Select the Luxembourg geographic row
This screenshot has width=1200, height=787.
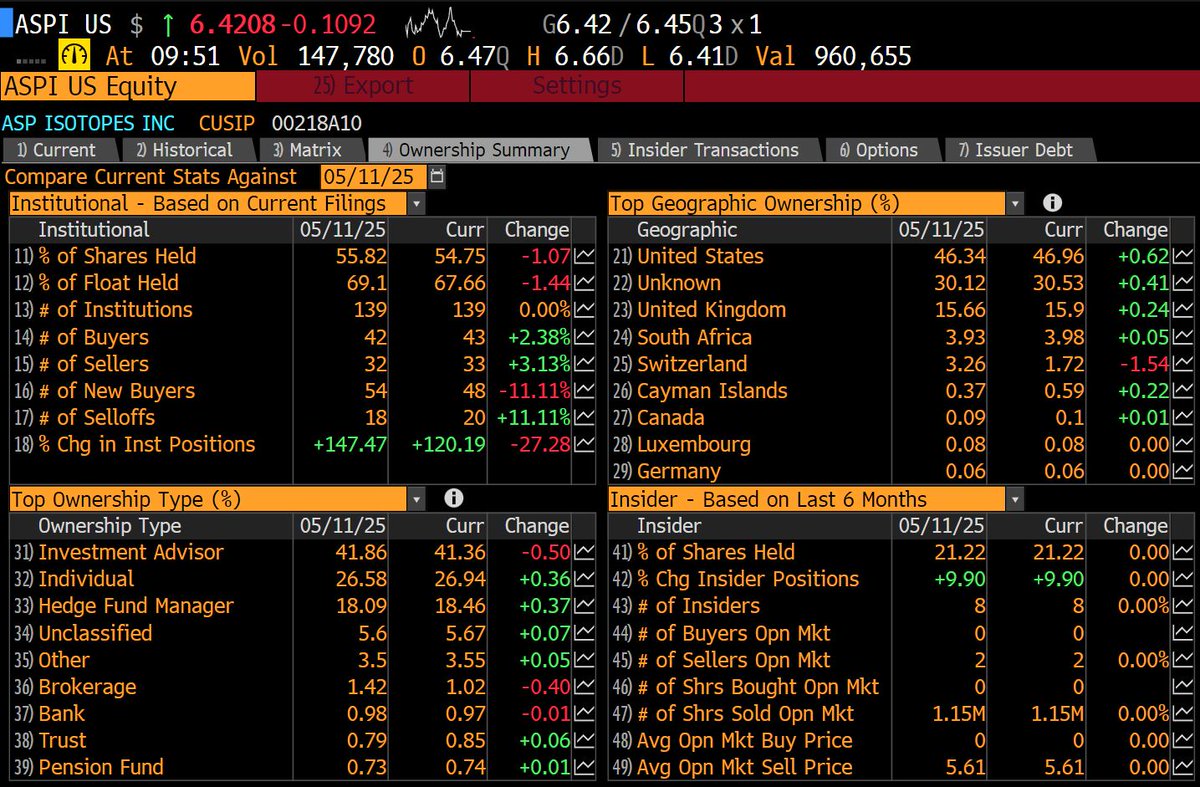(902, 445)
